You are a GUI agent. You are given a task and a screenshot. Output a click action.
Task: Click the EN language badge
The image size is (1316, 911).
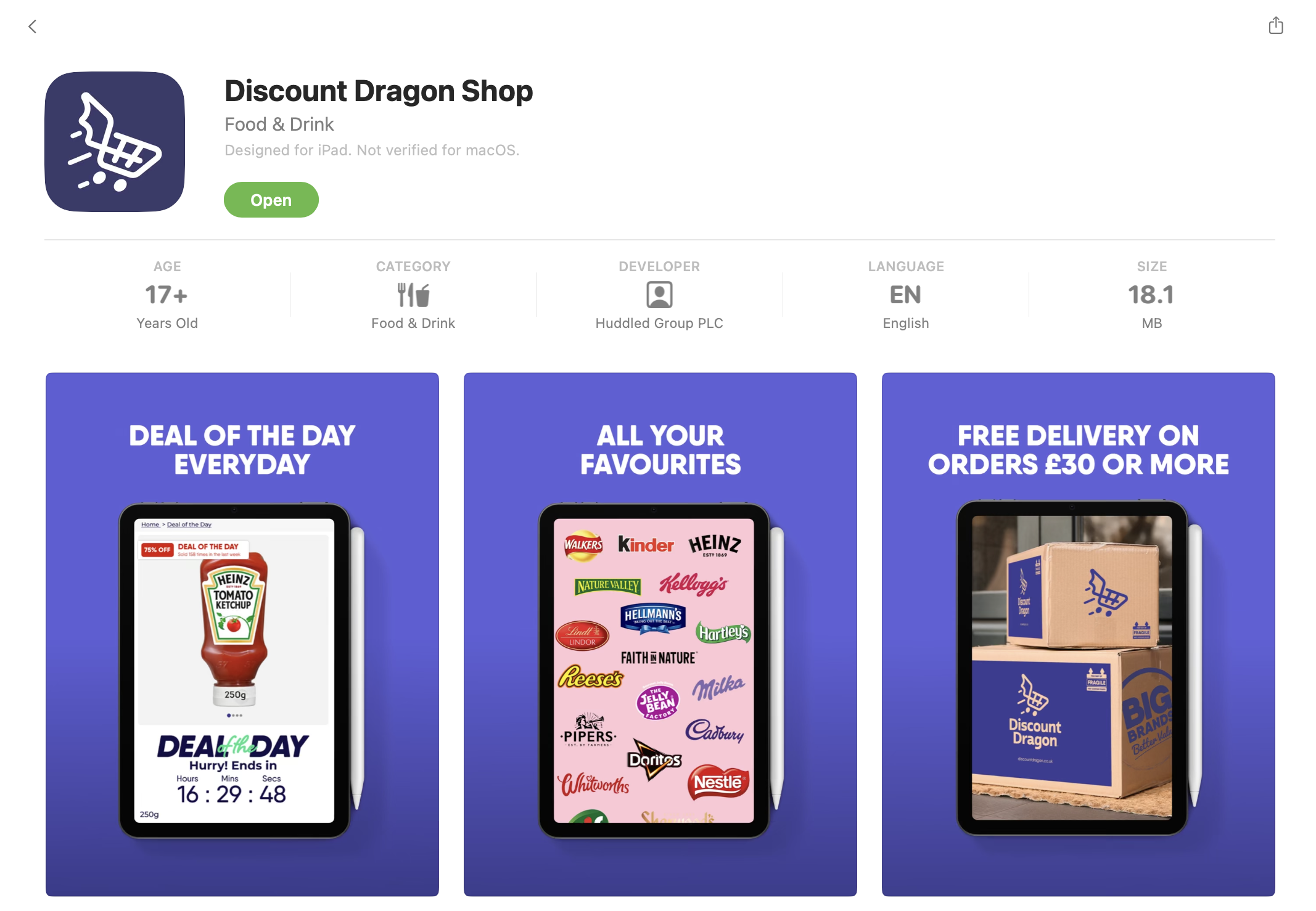click(x=905, y=295)
